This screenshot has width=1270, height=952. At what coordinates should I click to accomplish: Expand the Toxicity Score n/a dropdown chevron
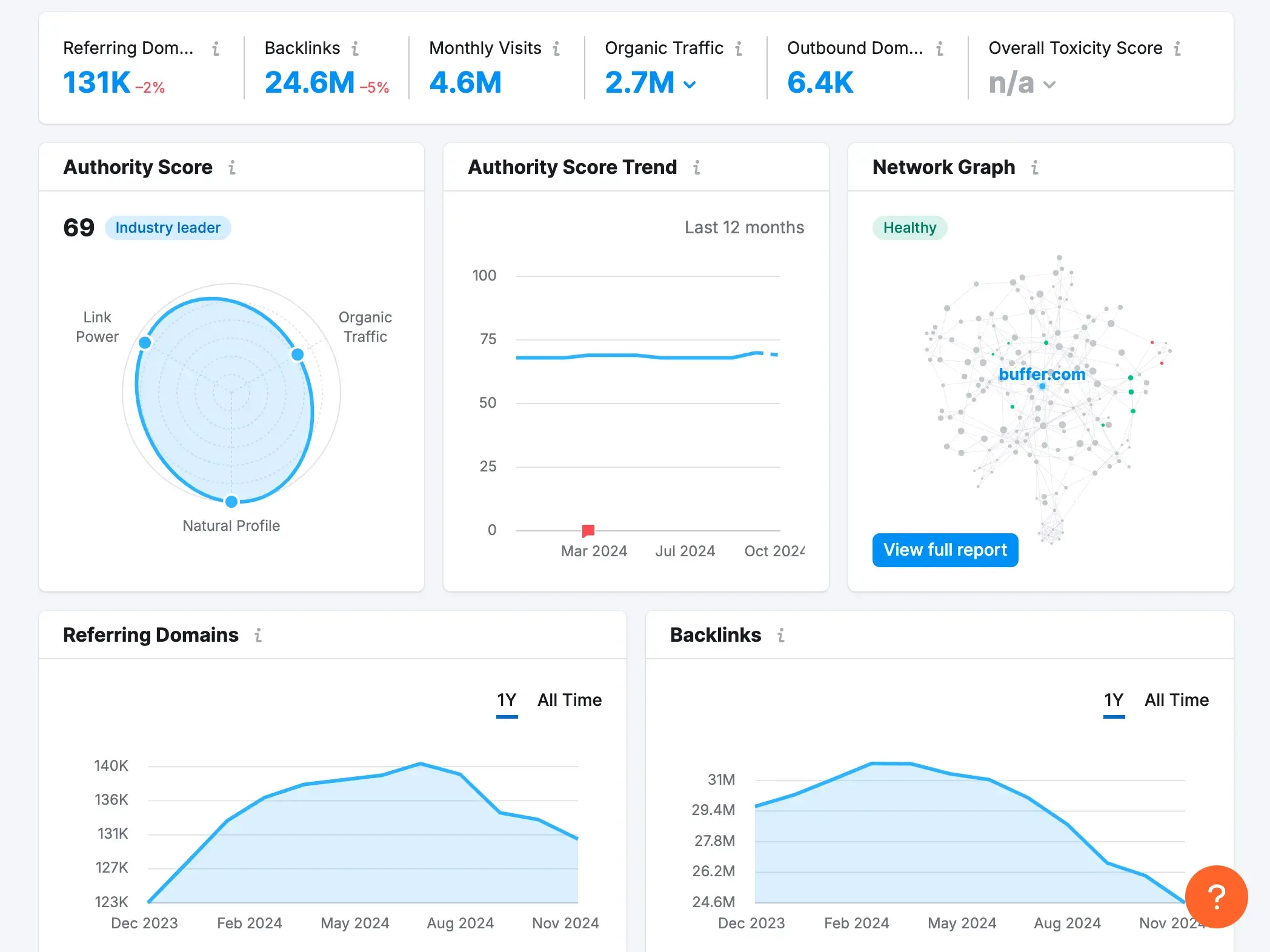(1049, 85)
